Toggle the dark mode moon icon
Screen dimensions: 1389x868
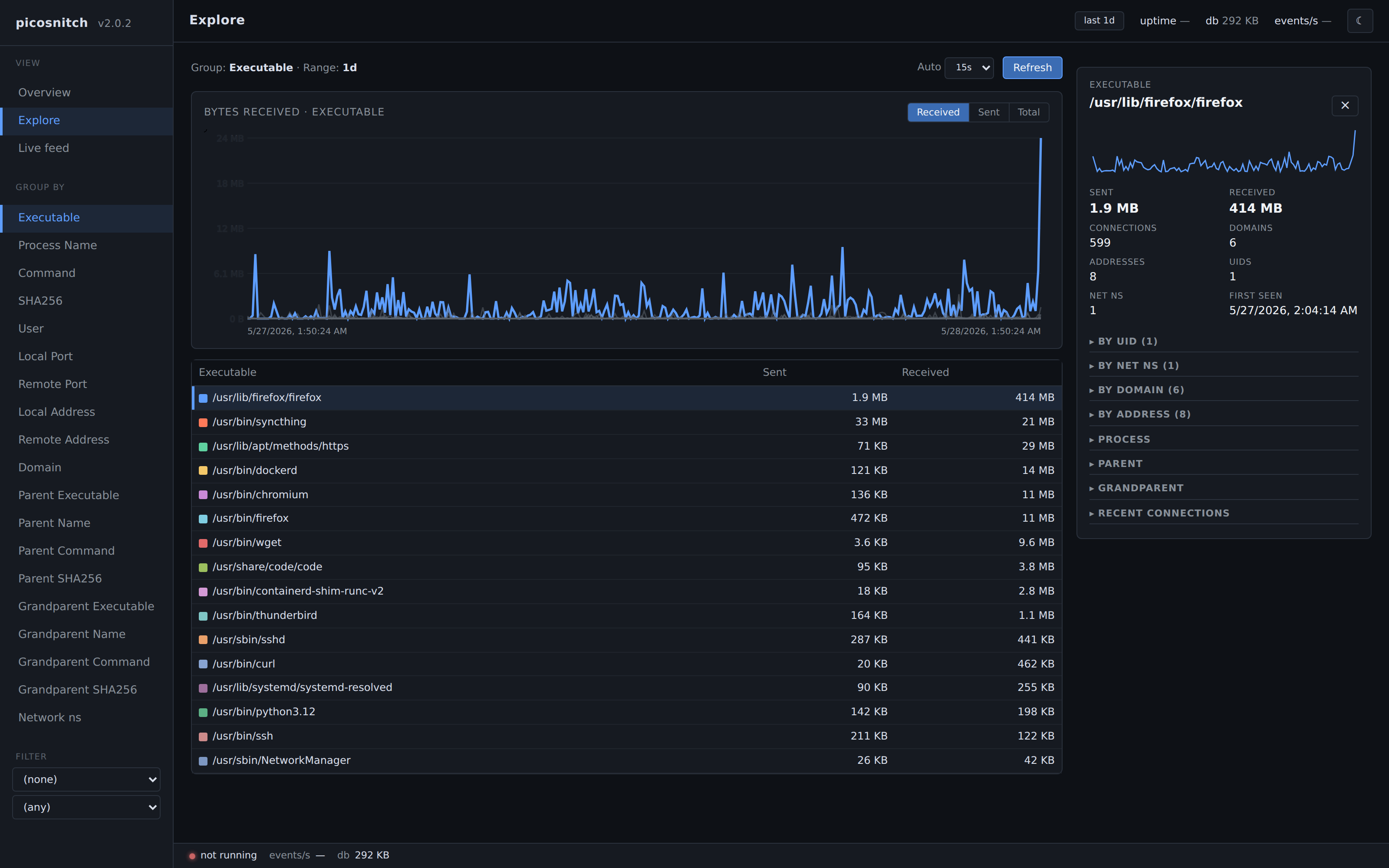coord(1359,21)
